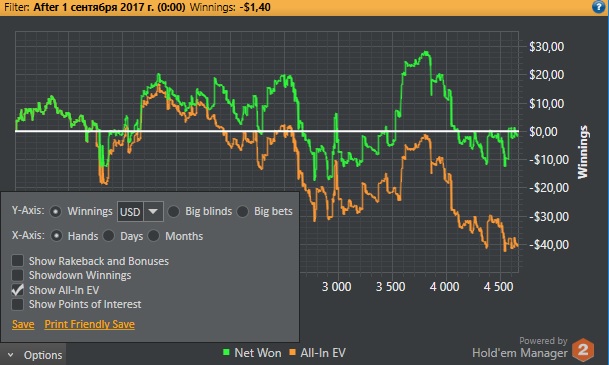This screenshot has height=365, width=609.
Task: Click the $10,00 axis label
Action: tap(546, 104)
